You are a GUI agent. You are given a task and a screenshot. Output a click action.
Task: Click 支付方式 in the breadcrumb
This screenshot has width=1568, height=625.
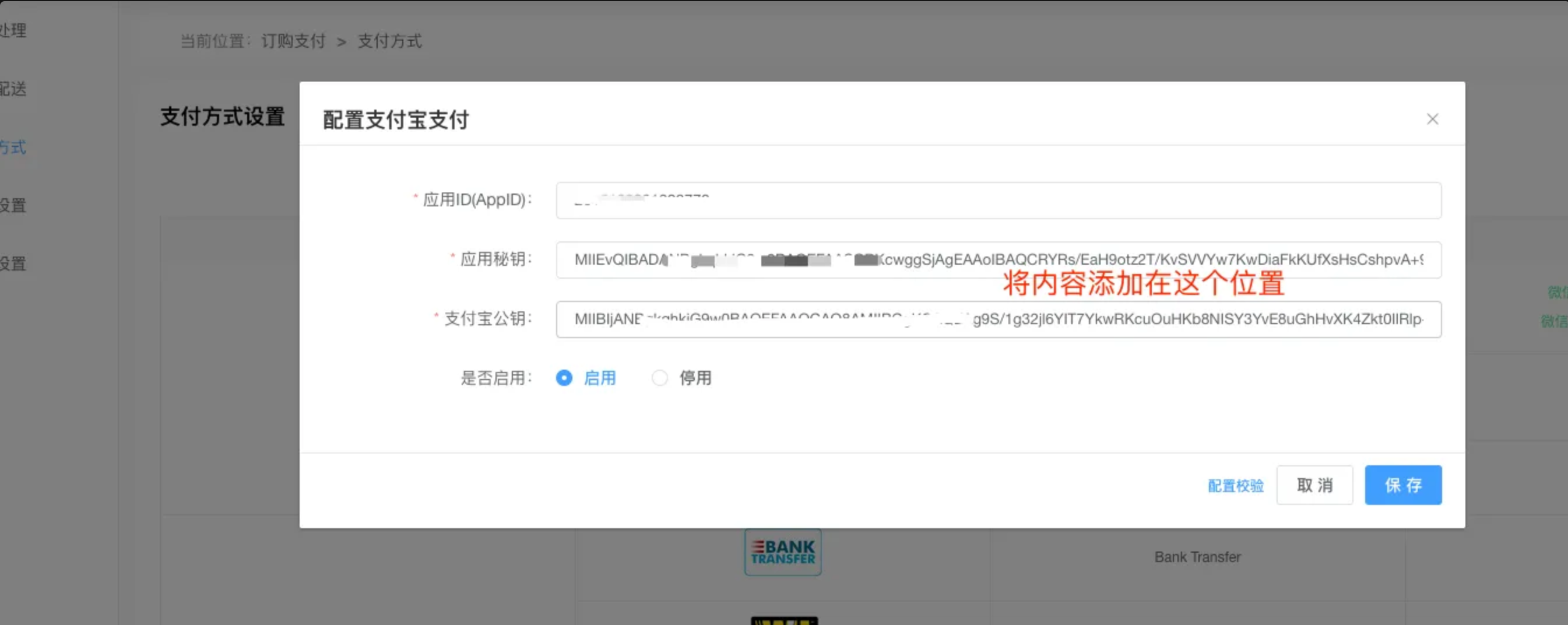tap(389, 41)
